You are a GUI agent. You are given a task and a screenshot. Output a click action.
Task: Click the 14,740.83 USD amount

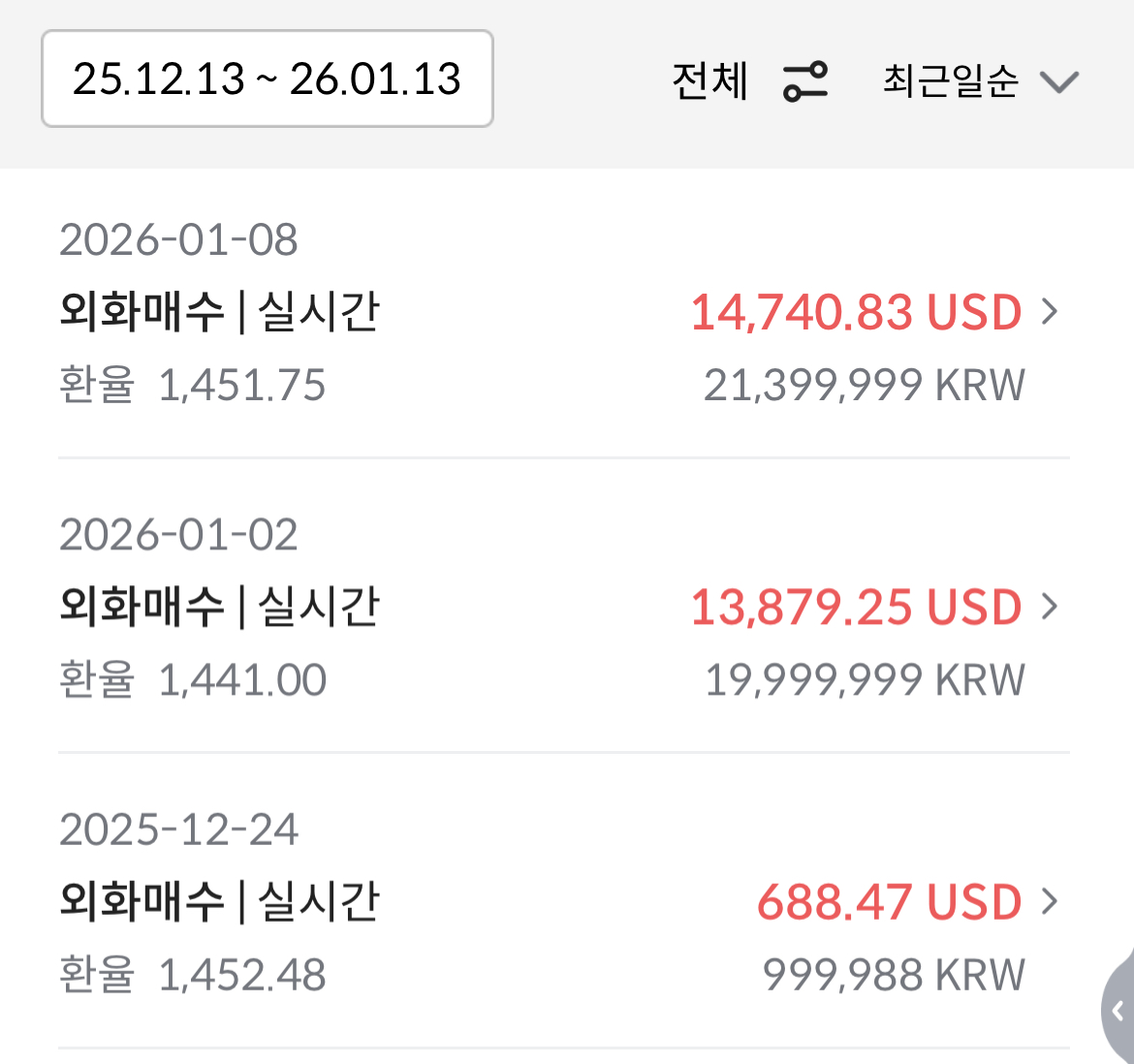point(856,312)
